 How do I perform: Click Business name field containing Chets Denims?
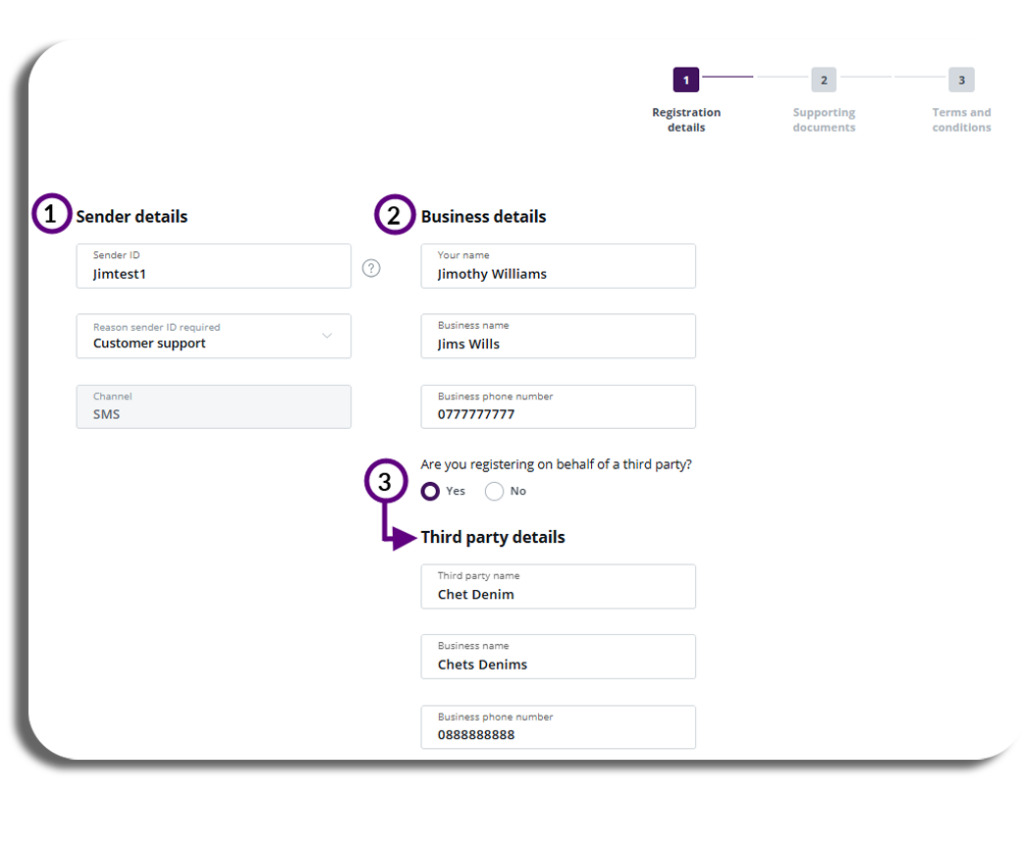click(x=558, y=656)
